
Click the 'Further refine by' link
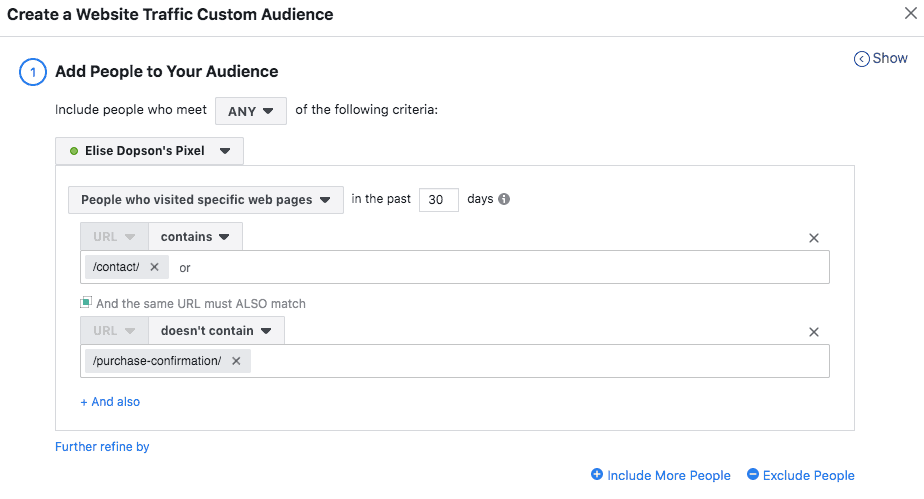(x=102, y=447)
